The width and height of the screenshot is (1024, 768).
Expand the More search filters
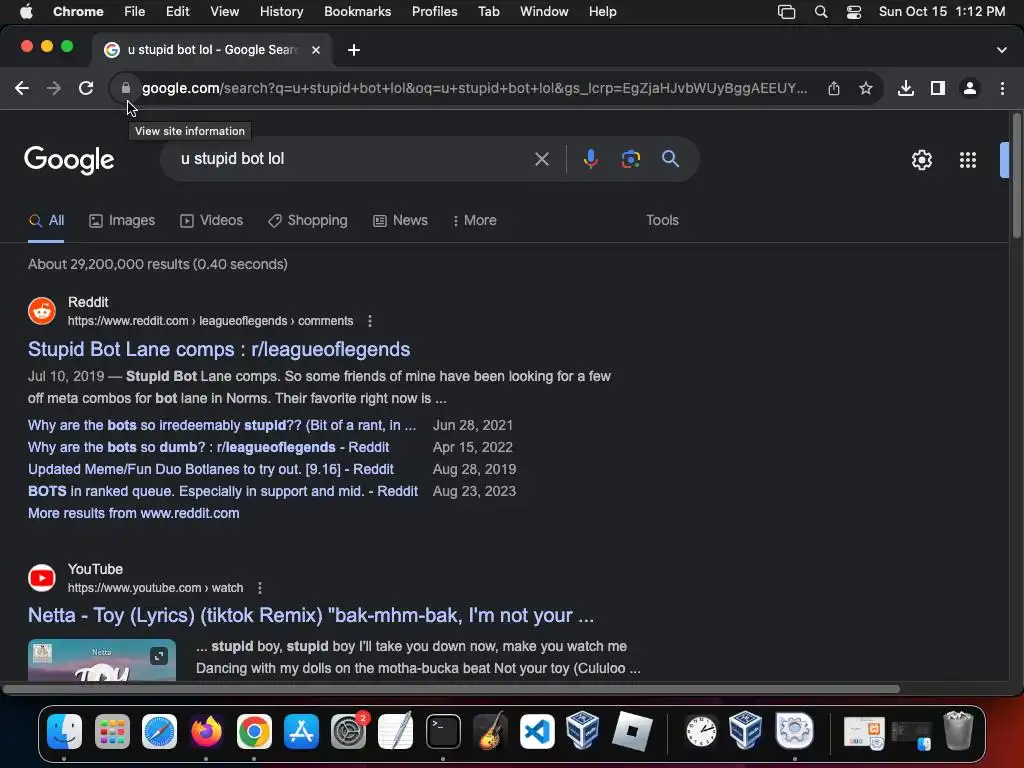474,221
